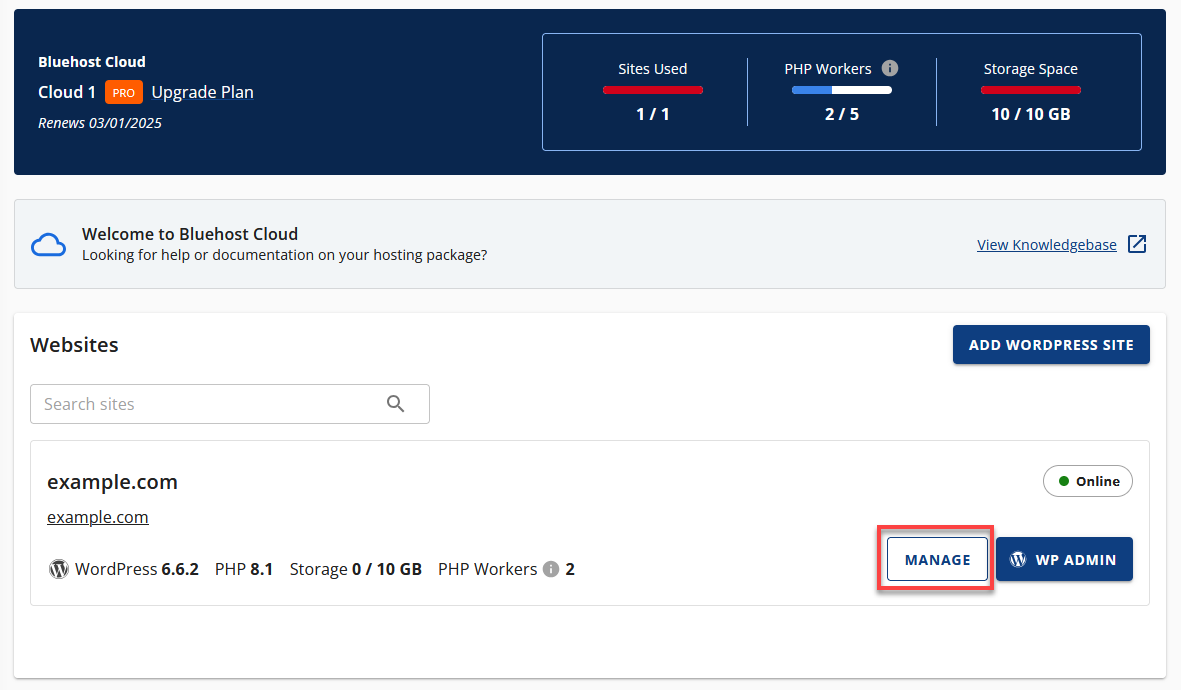Click the '1 / 1' sites used value
The image size is (1181, 690).
[x=652, y=114]
